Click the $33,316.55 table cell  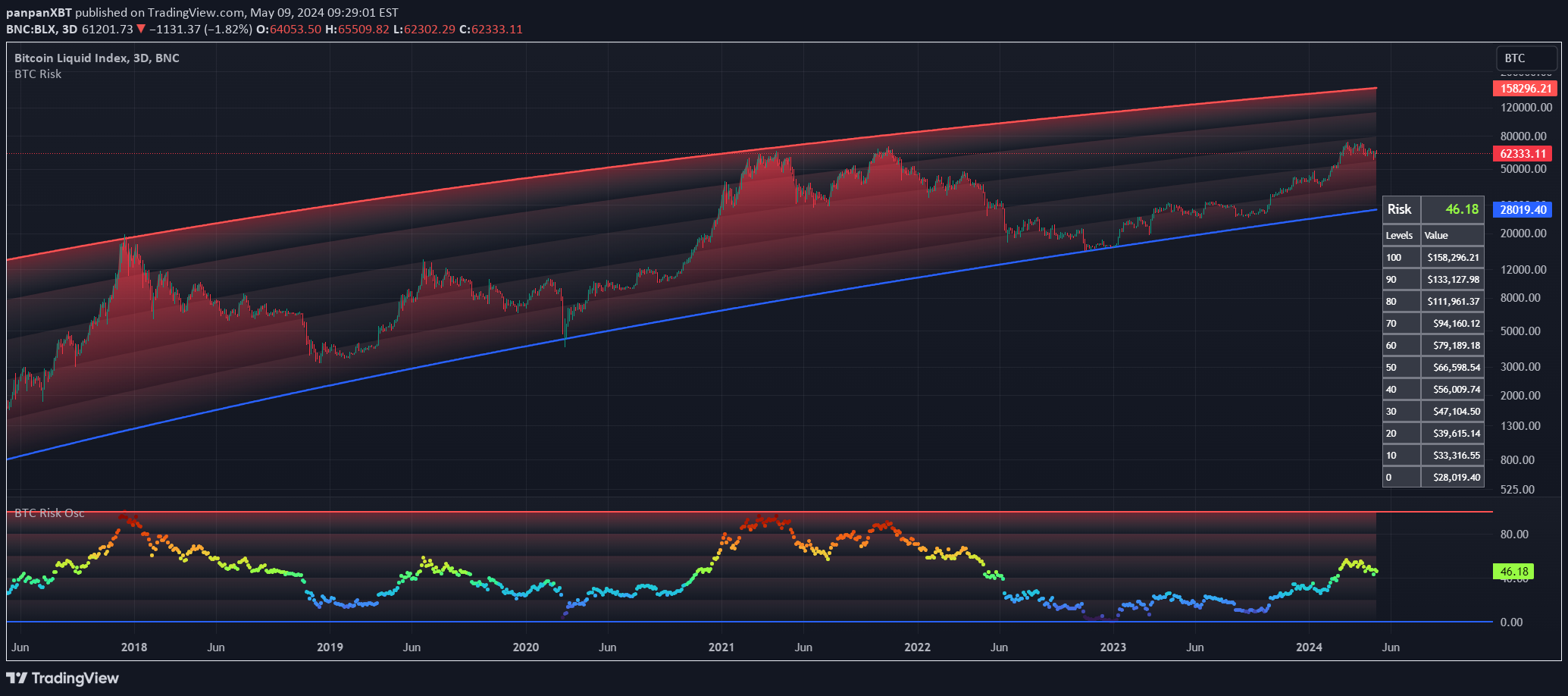(x=1452, y=455)
